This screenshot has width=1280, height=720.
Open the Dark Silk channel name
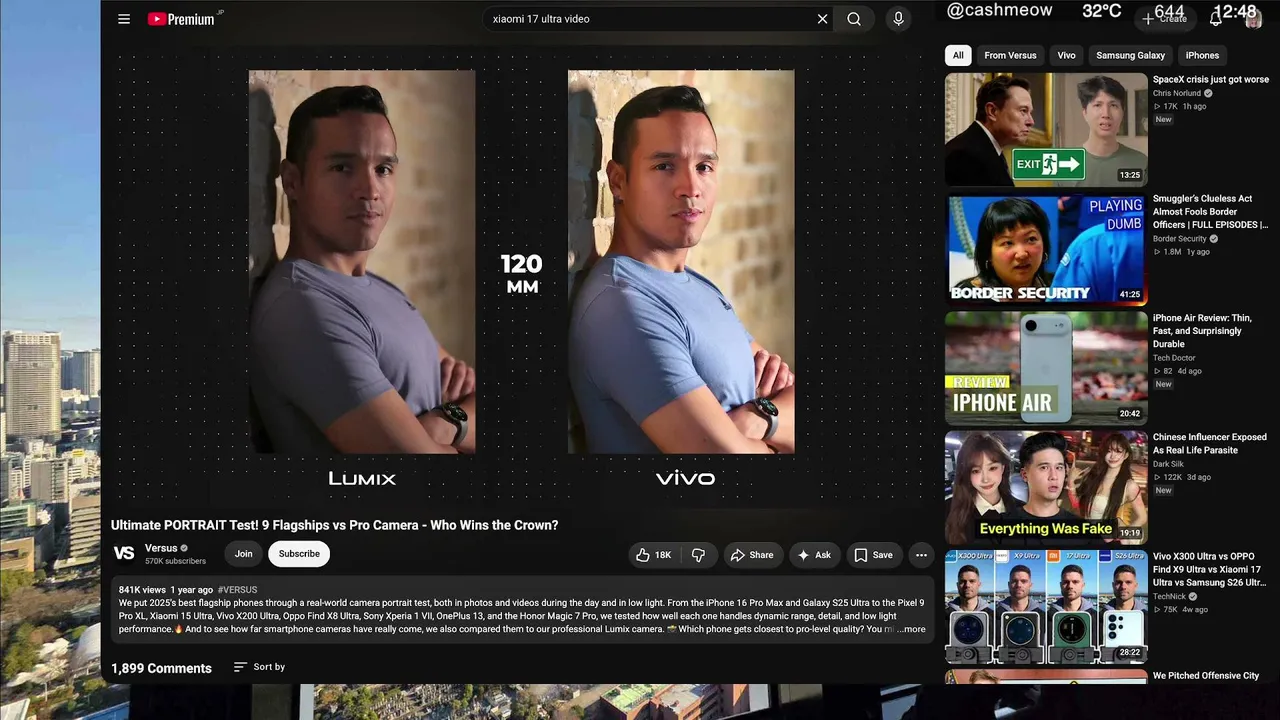click(1168, 464)
